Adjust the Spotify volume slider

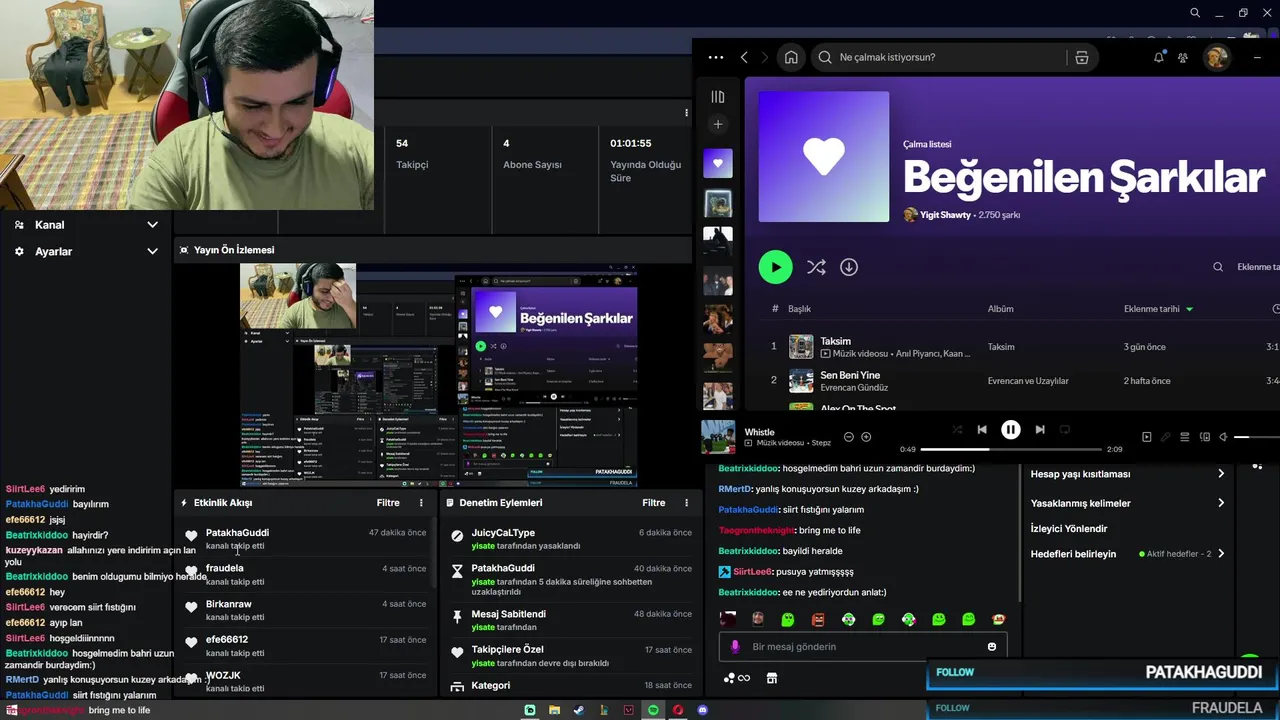1257,437
